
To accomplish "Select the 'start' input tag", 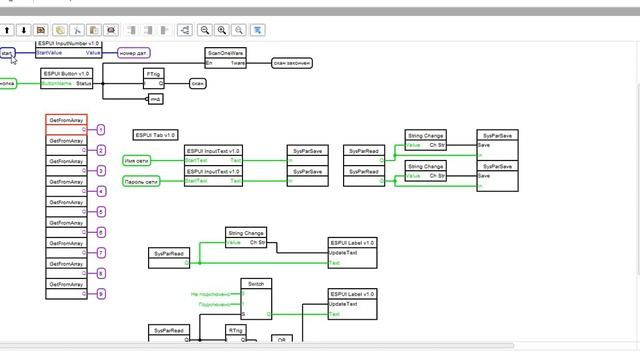I will (7, 53).
